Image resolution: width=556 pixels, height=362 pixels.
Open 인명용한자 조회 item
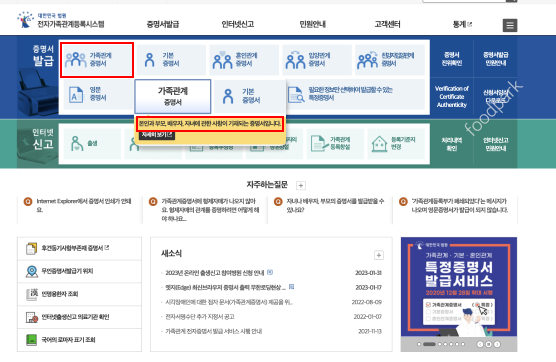pos(79,294)
